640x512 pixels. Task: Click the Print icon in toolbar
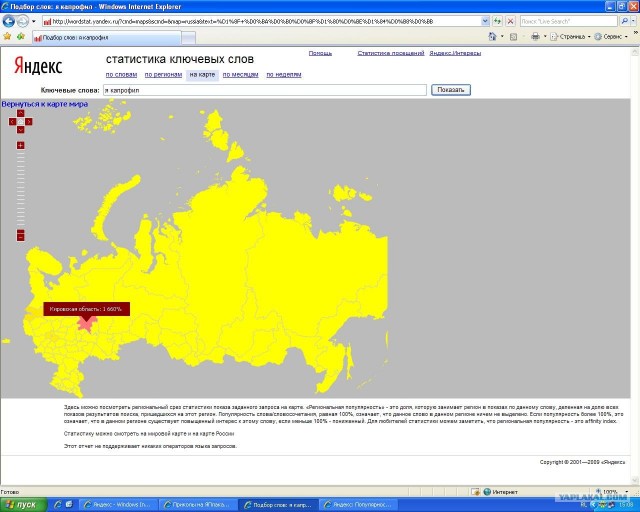[x=535, y=37]
